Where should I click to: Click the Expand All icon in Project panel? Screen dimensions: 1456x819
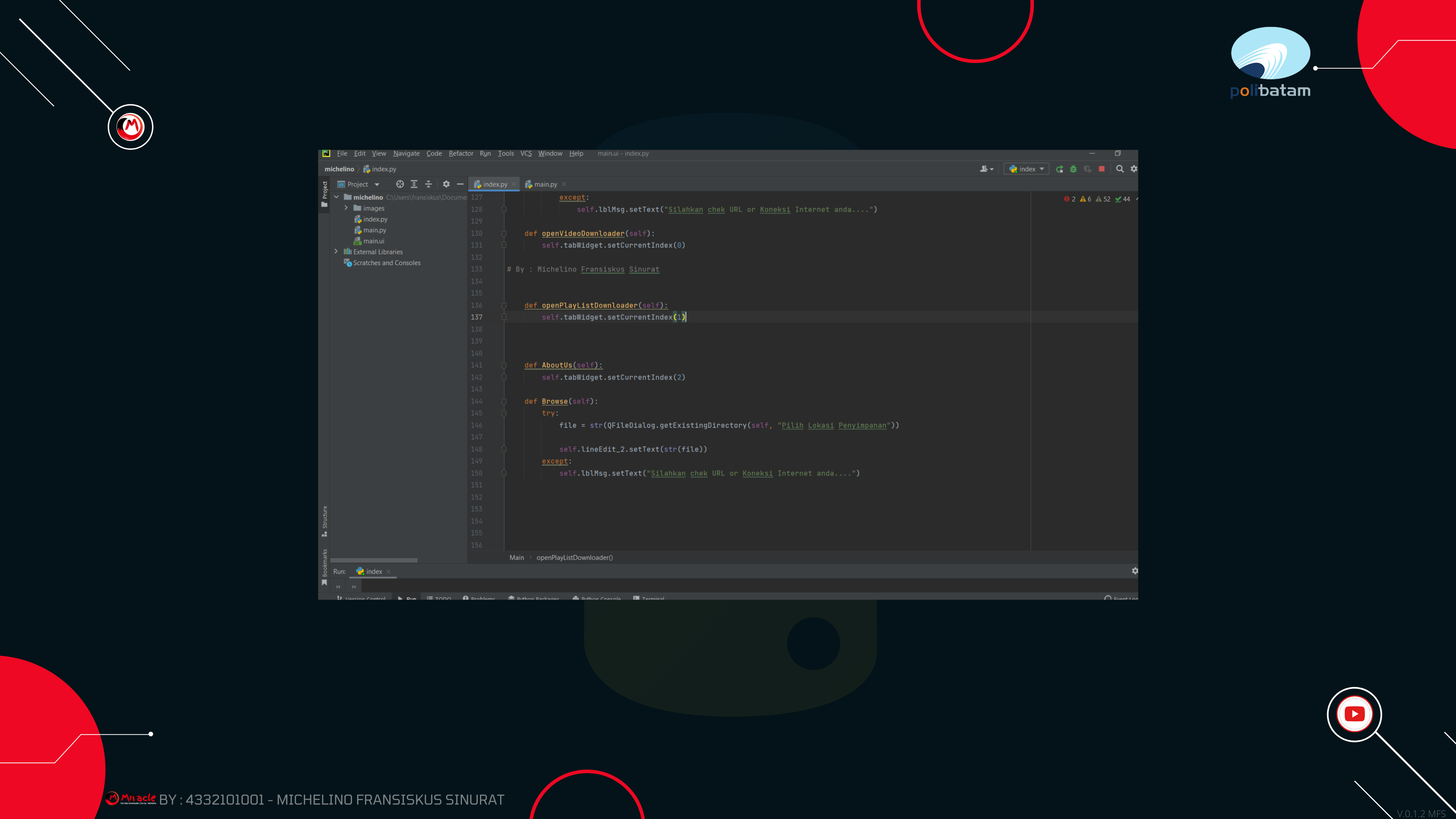[x=414, y=184]
